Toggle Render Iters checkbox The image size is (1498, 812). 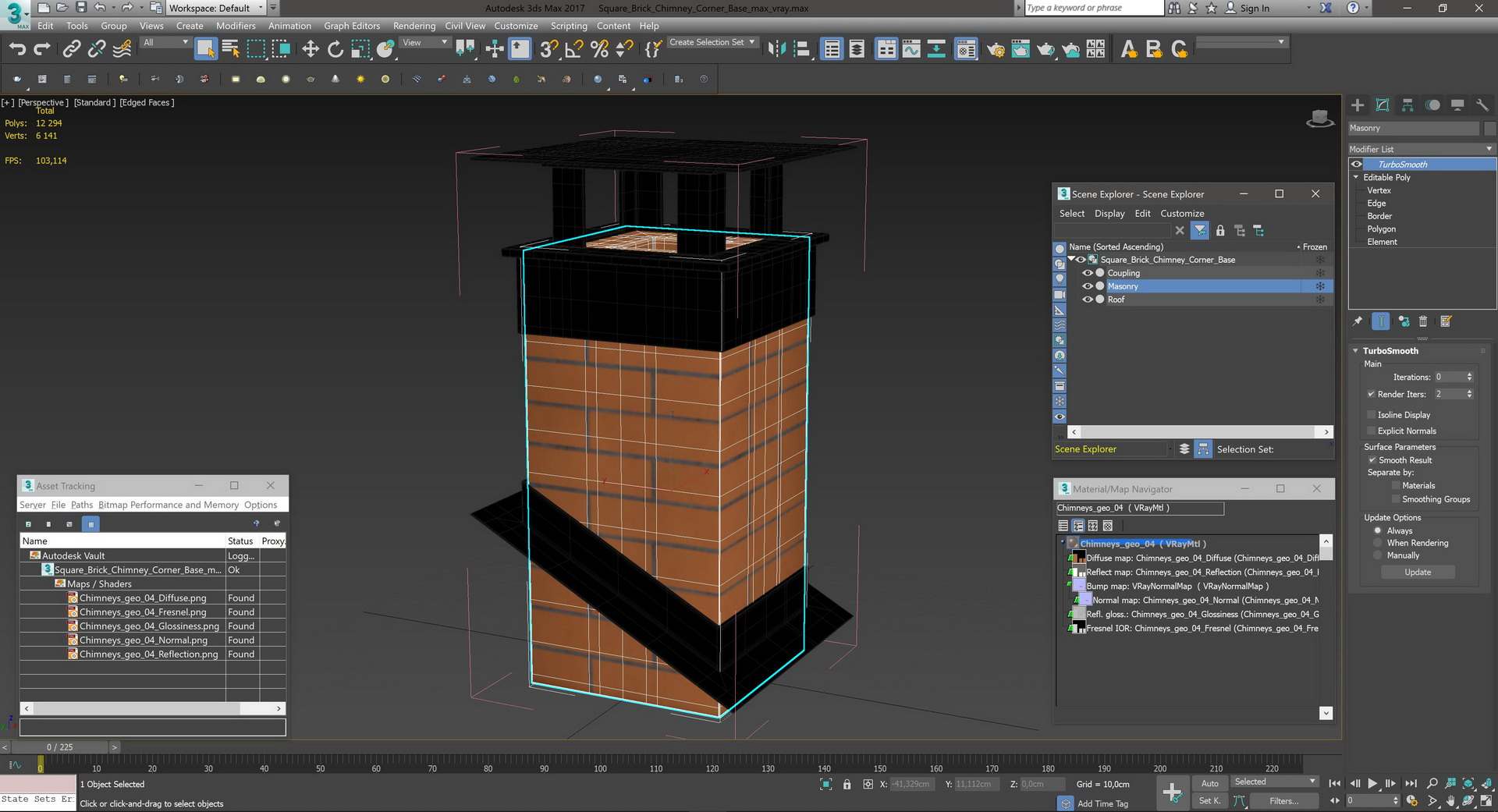1371,394
